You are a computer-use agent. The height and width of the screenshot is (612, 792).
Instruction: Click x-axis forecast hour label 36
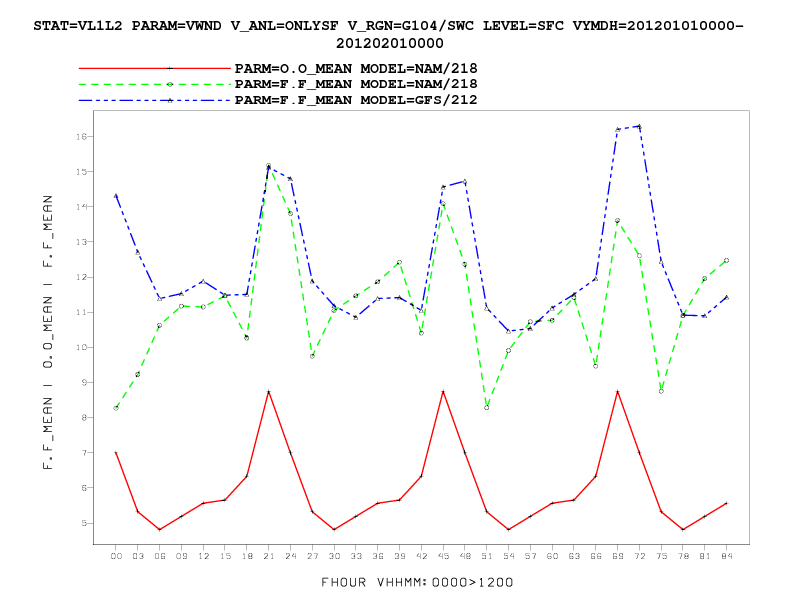pyautogui.click(x=378, y=556)
